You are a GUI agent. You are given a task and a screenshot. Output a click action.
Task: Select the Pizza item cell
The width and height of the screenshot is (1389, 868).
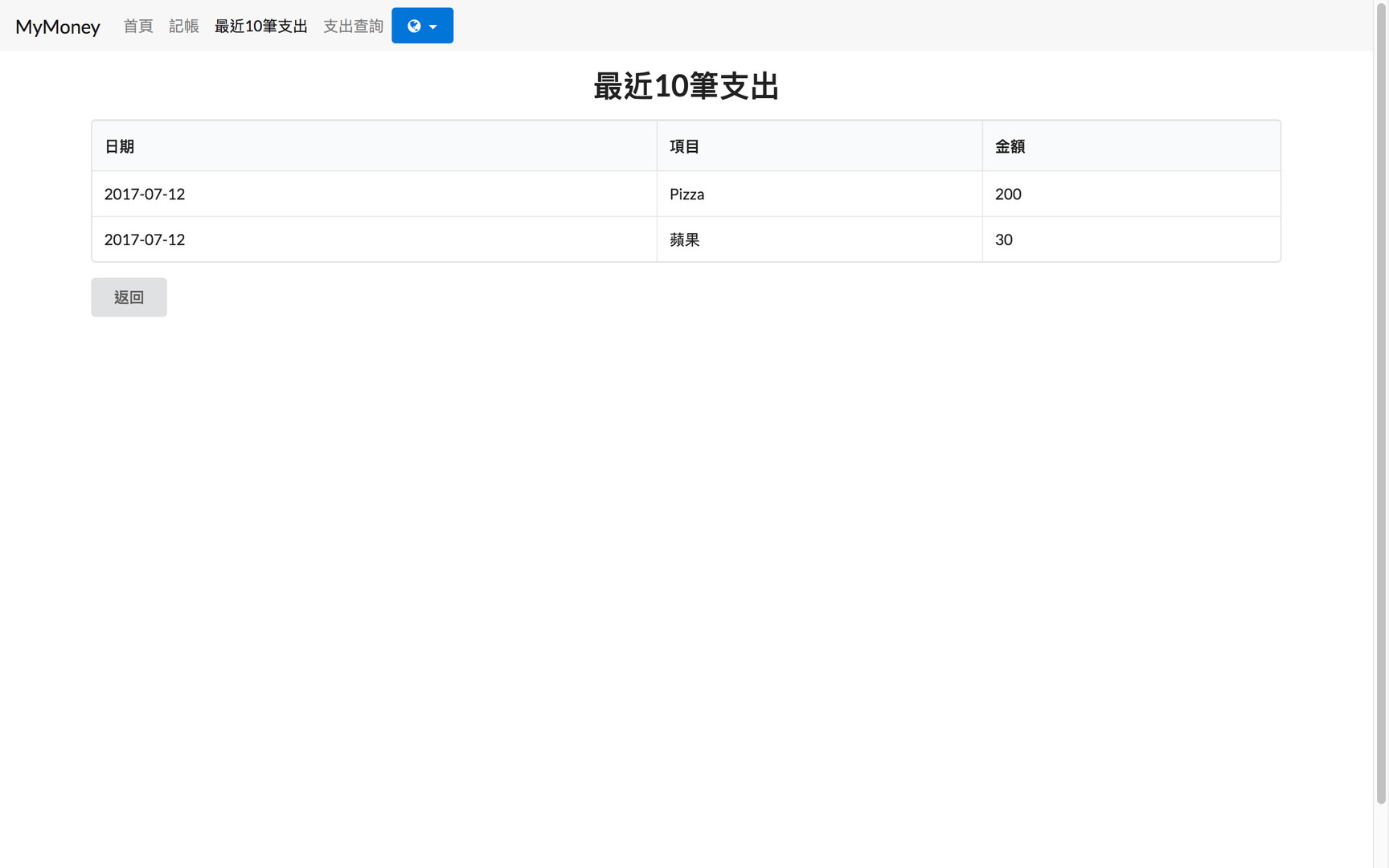(x=687, y=194)
